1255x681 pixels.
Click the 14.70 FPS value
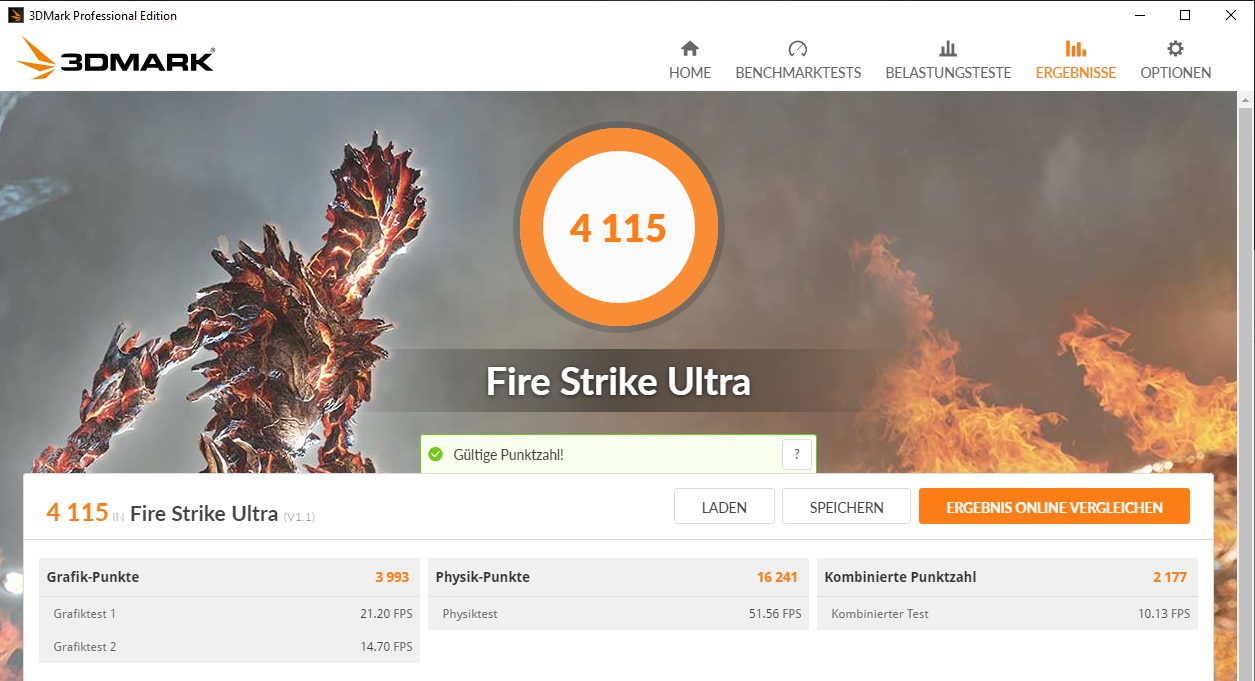pos(386,647)
